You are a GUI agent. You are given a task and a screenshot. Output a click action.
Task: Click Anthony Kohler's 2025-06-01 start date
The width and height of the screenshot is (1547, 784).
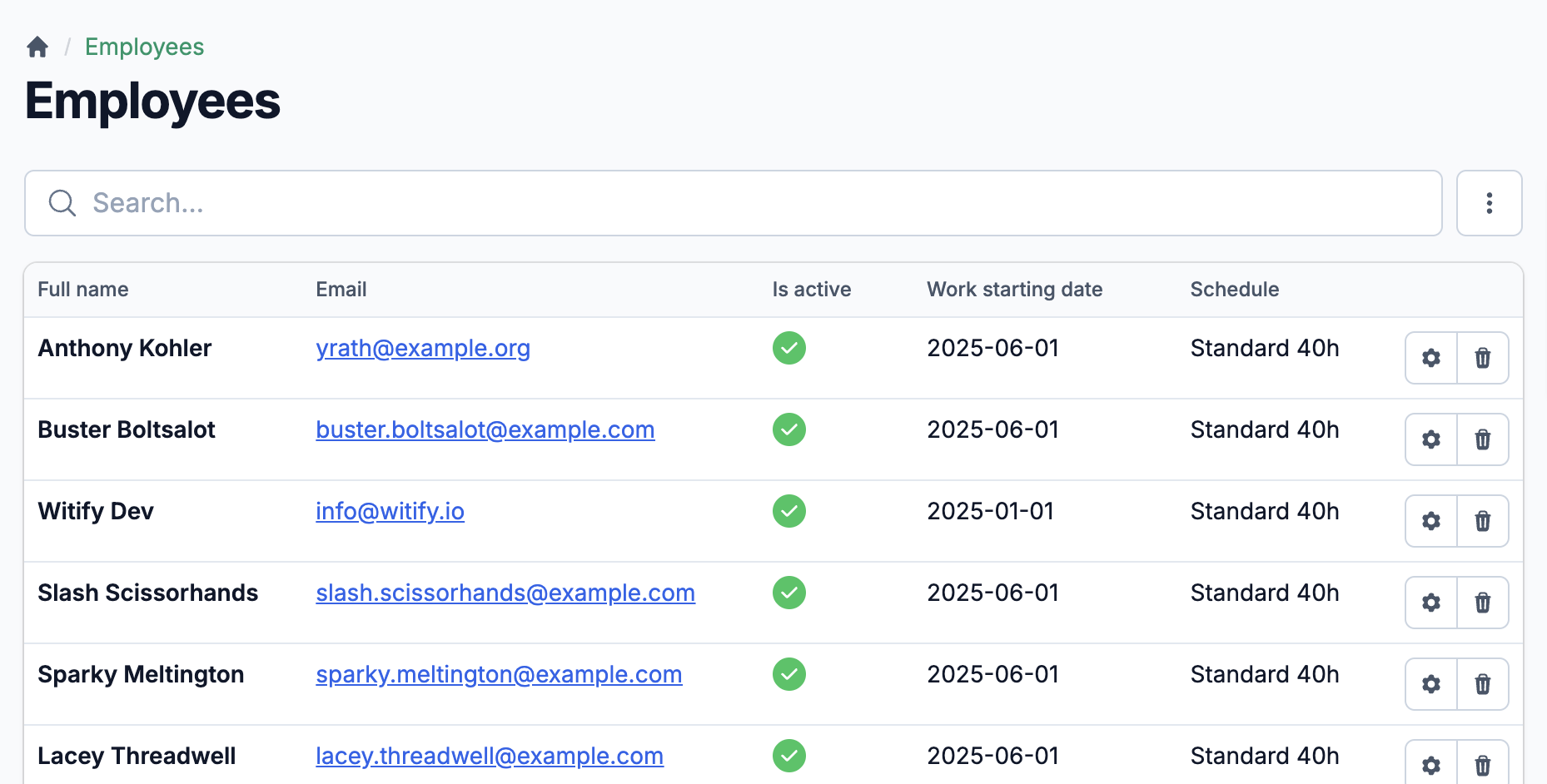click(993, 348)
